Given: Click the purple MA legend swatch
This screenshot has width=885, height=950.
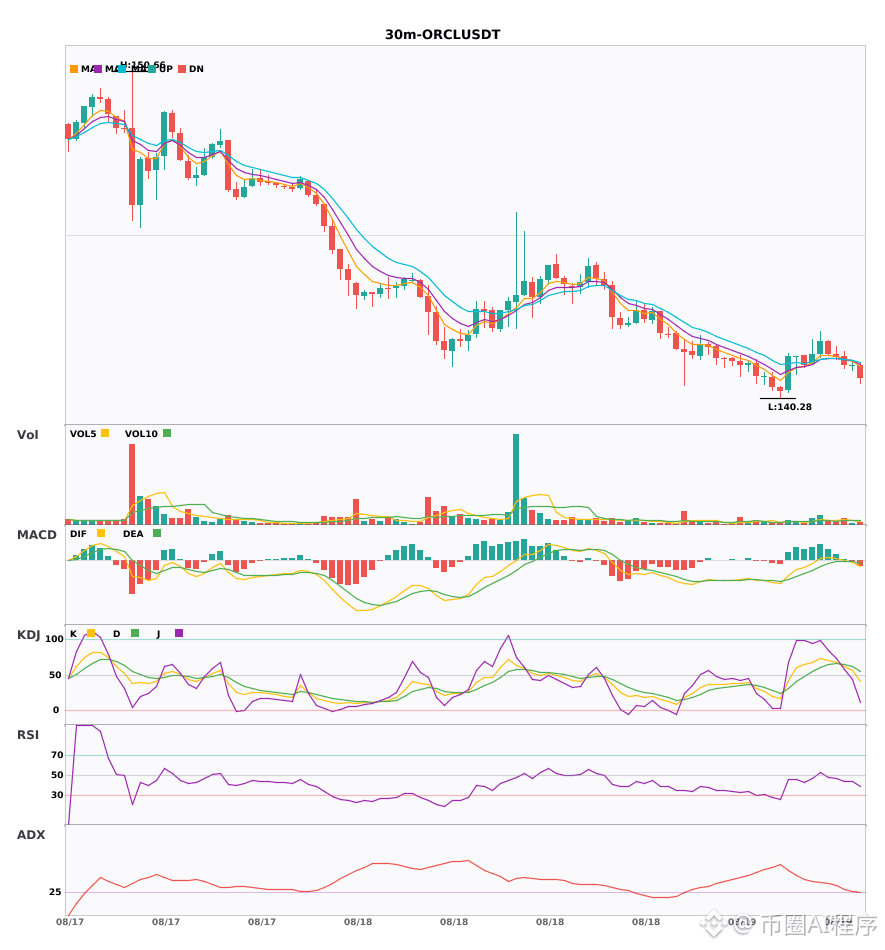Looking at the screenshot, I should click(x=98, y=69).
